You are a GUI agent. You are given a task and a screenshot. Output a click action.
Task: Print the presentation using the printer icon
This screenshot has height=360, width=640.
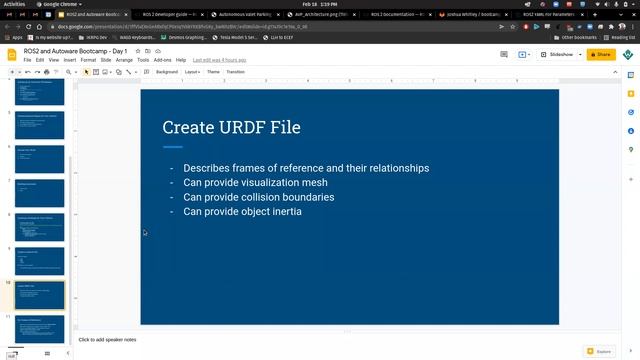click(x=47, y=72)
